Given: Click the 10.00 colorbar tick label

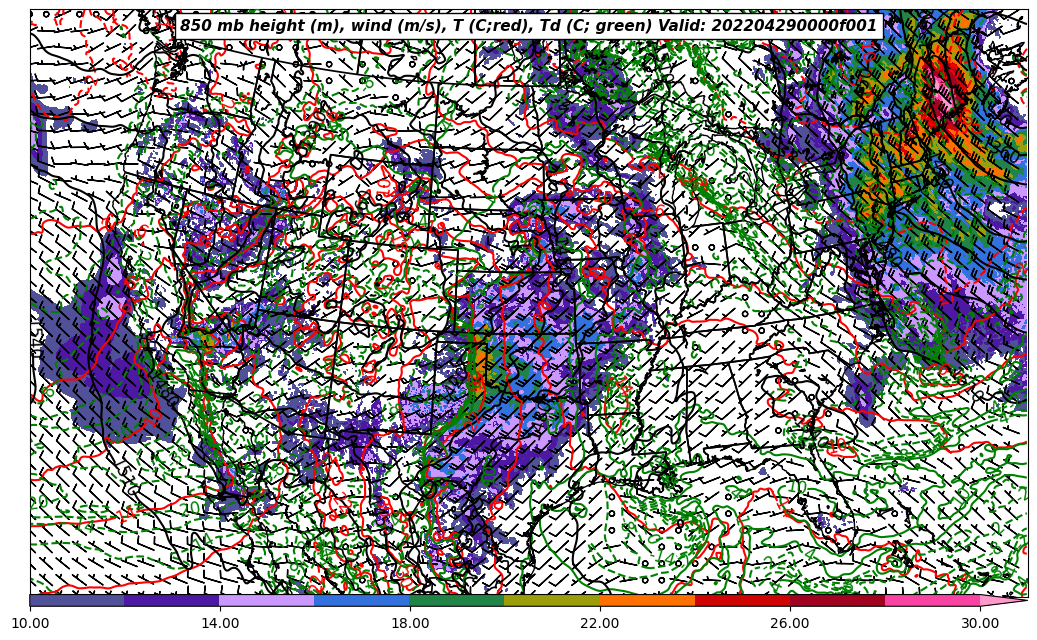Looking at the screenshot, I should pyautogui.click(x=30, y=623).
